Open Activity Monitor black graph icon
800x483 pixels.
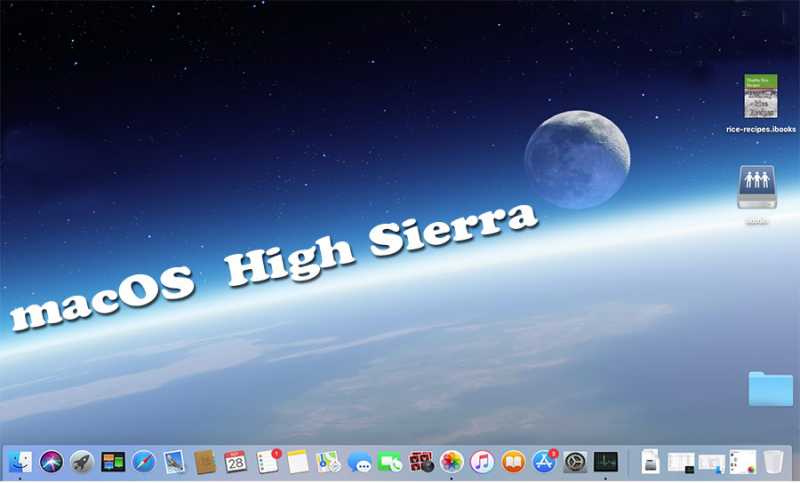click(606, 462)
